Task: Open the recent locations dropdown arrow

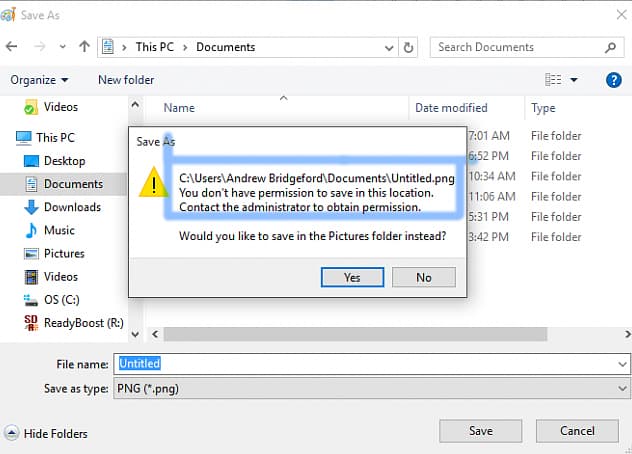Action: [x=62, y=47]
